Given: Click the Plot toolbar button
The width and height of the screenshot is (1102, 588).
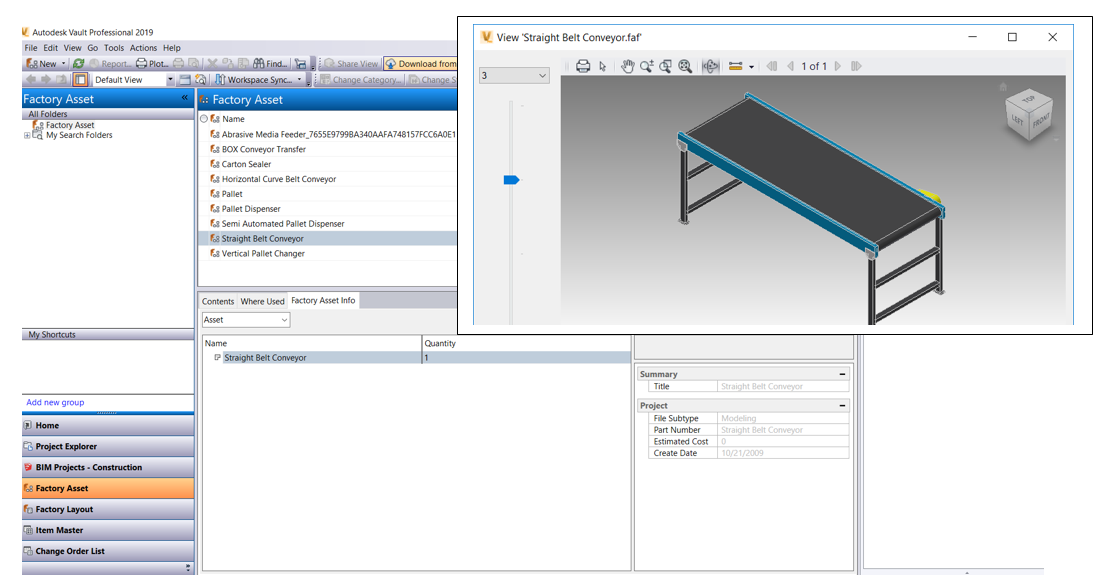Looking at the screenshot, I should [x=152, y=63].
